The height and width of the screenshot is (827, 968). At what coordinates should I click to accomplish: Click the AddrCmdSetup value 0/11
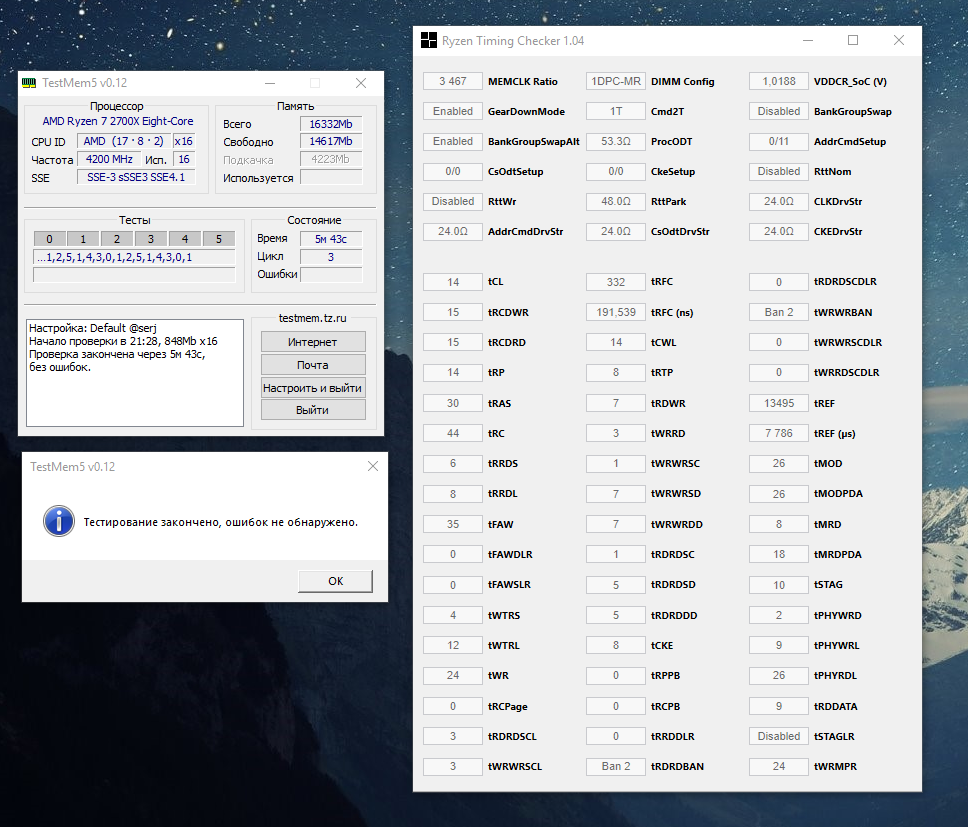pos(778,141)
